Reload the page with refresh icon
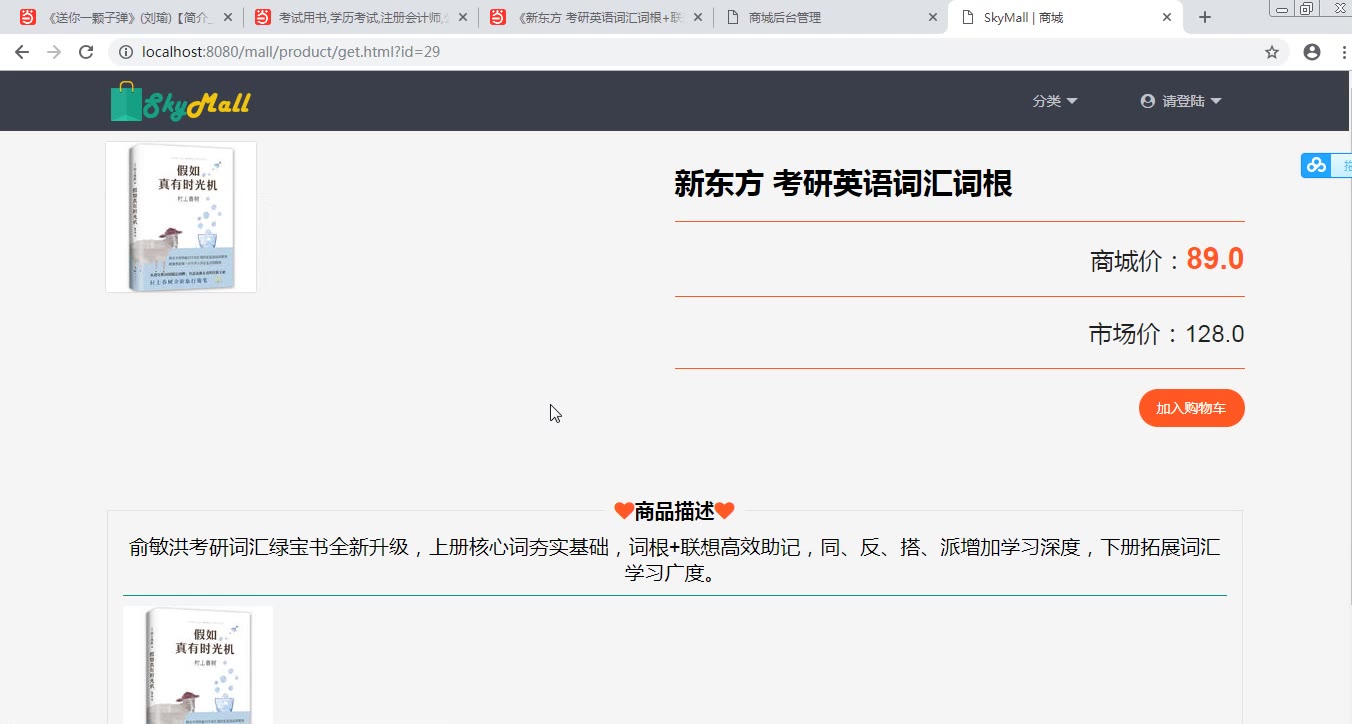The height and width of the screenshot is (724, 1352). 86,52
